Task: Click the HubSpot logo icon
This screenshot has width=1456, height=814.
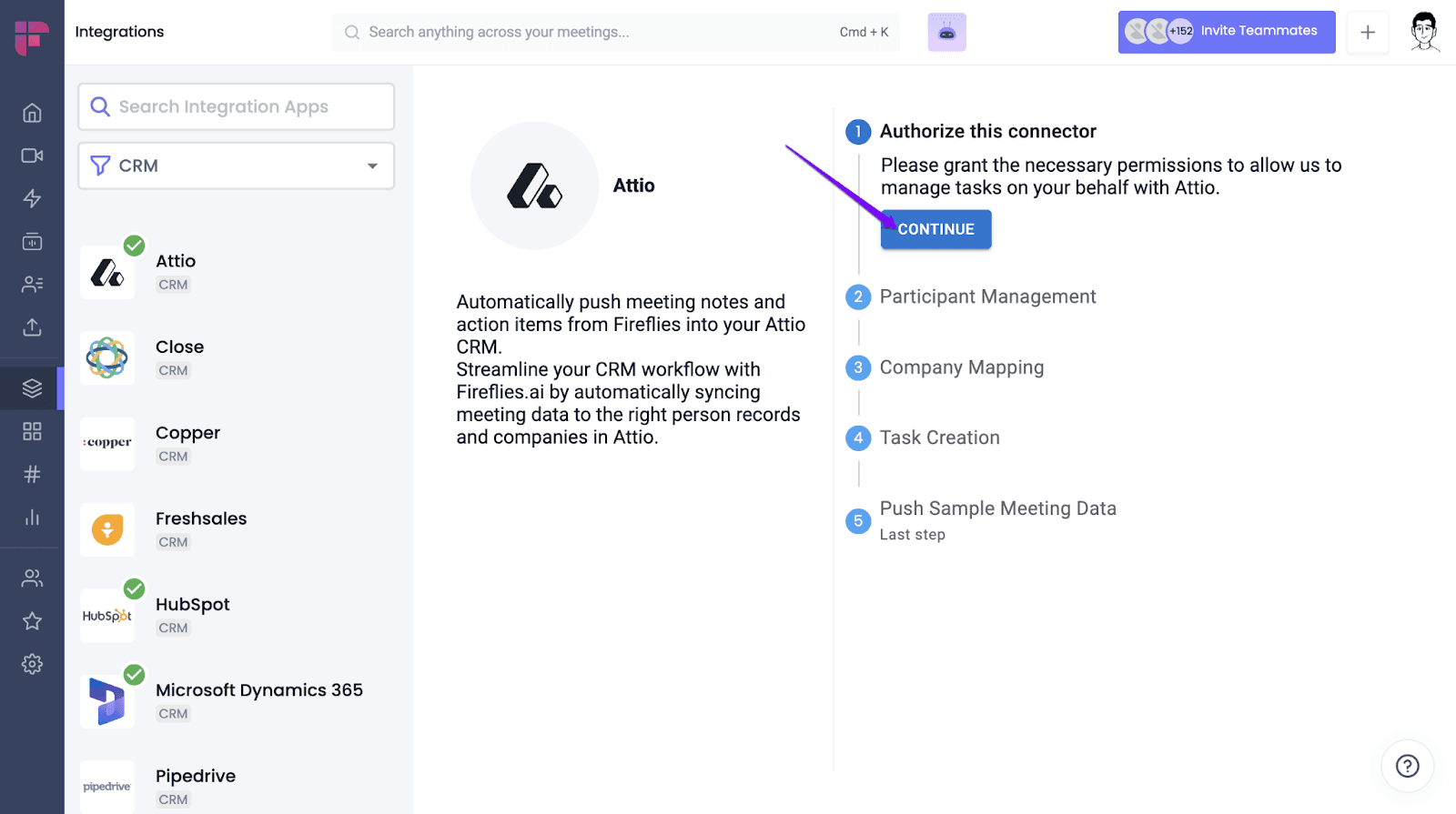Action: [x=107, y=616]
